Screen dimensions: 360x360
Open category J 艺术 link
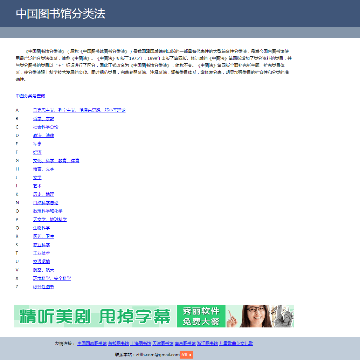[37, 186]
